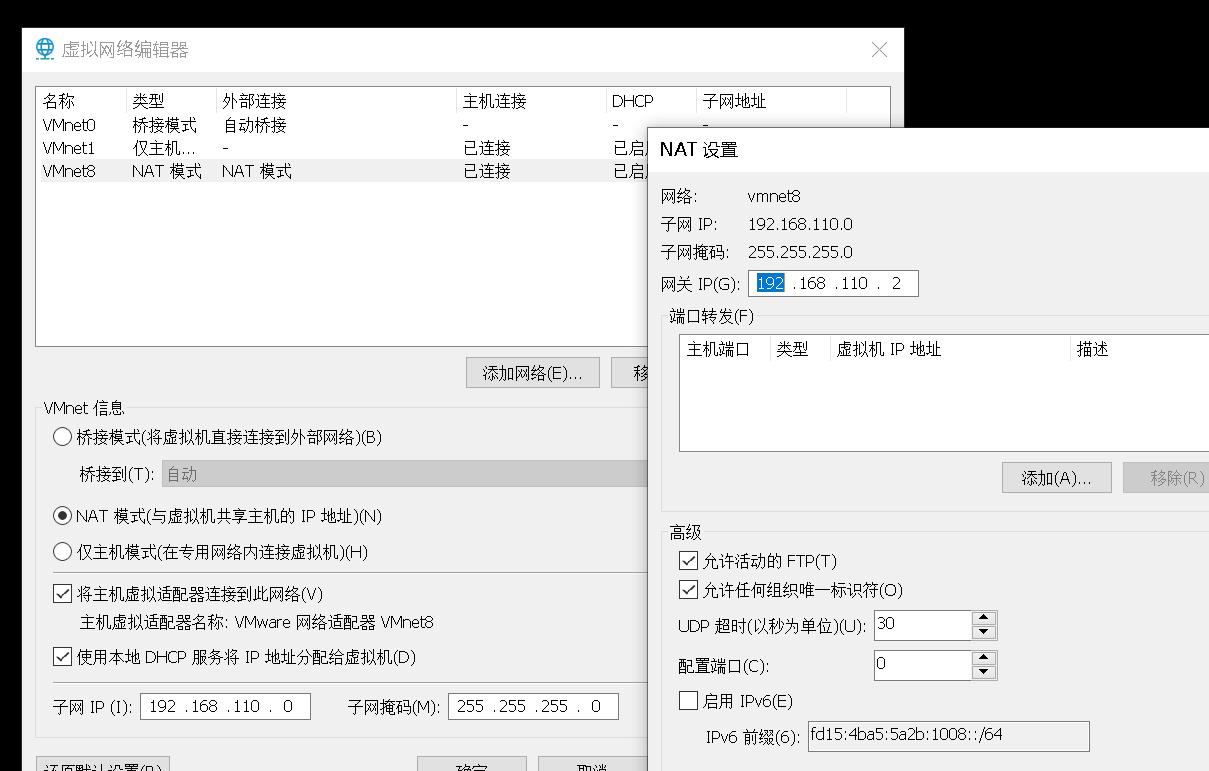Click the 网关 IP field in NAT 设置
The image size is (1209, 771).
[833, 283]
